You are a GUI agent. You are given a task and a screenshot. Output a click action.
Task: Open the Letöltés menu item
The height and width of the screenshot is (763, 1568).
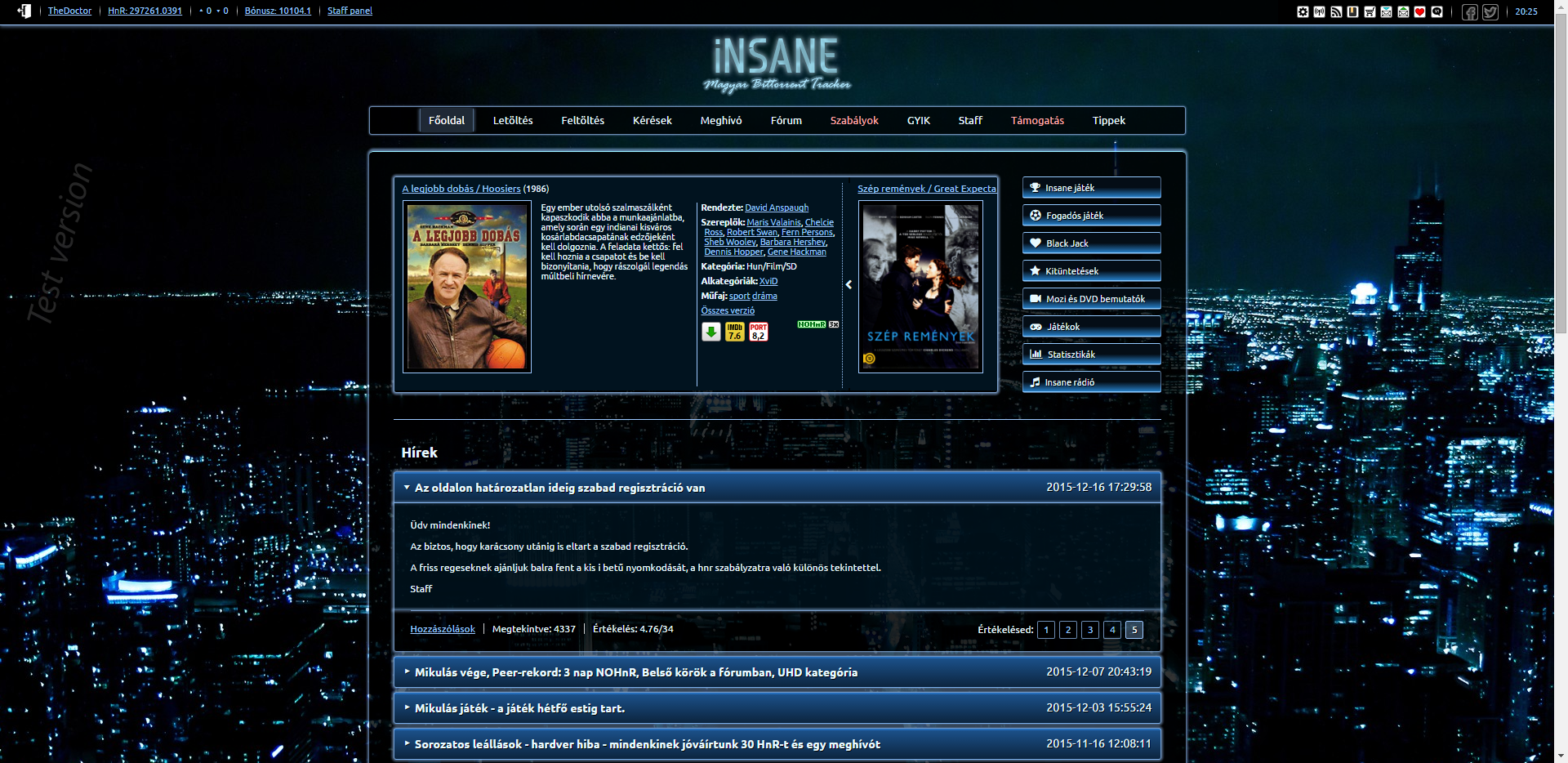[x=513, y=120]
